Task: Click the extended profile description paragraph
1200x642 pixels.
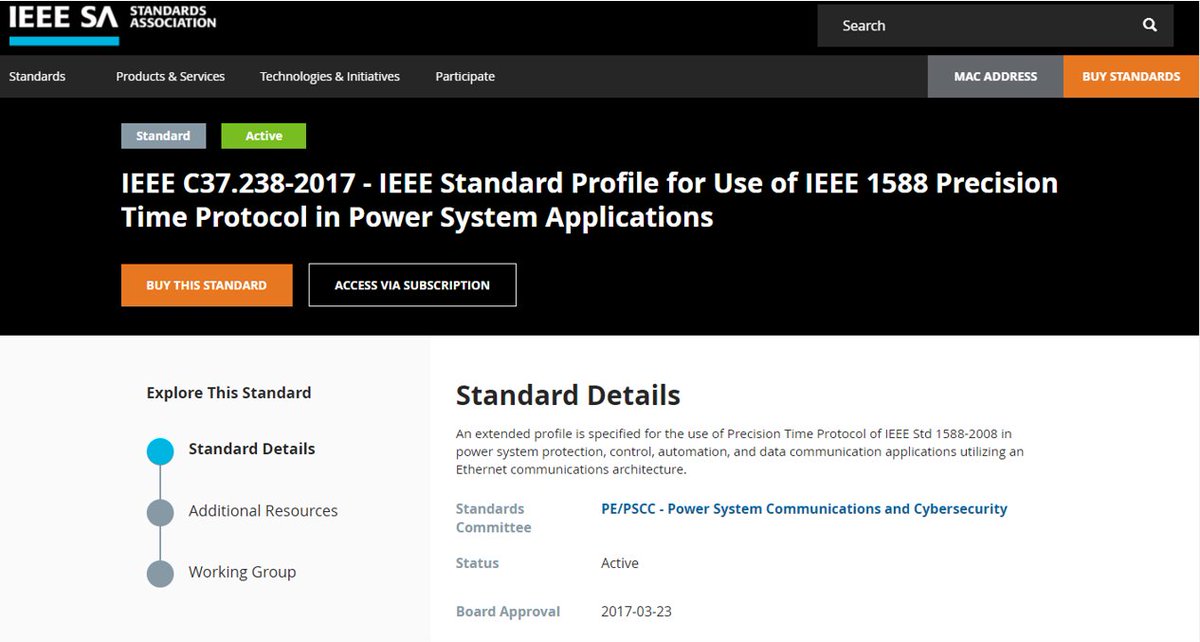Action: (x=740, y=451)
